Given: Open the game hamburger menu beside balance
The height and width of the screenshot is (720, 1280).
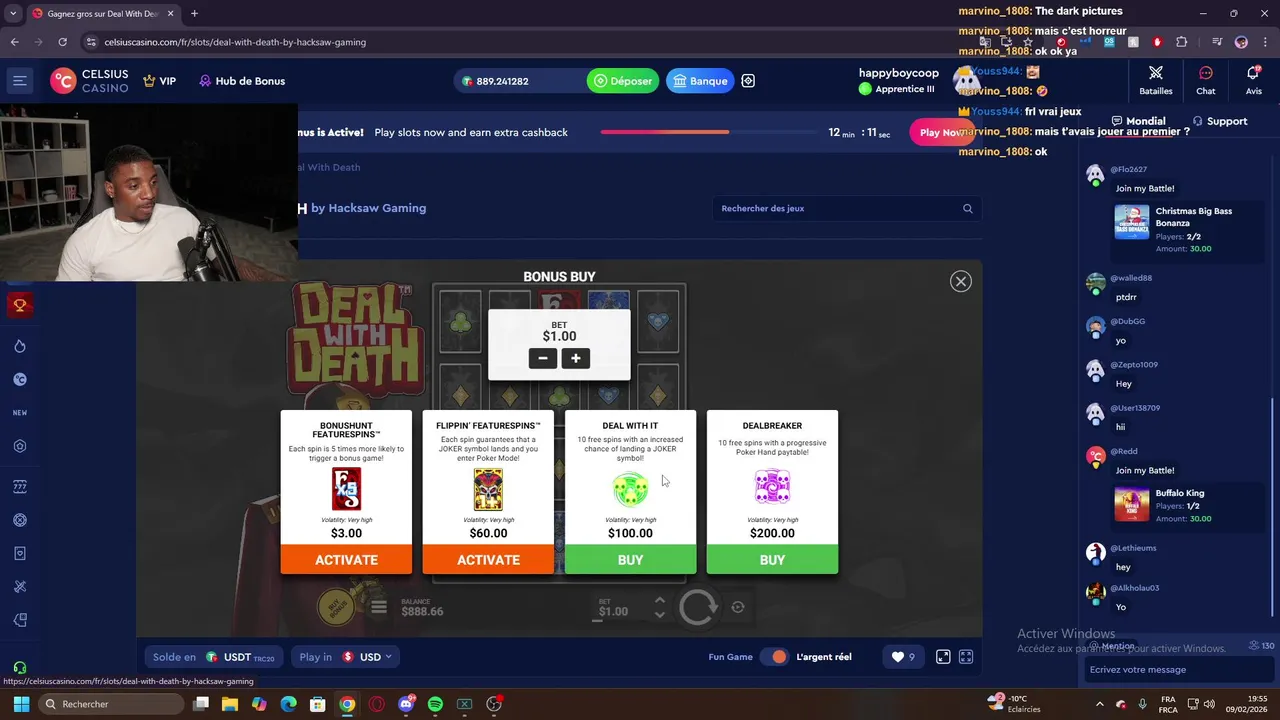Looking at the screenshot, I should click(x=378, y=607).
